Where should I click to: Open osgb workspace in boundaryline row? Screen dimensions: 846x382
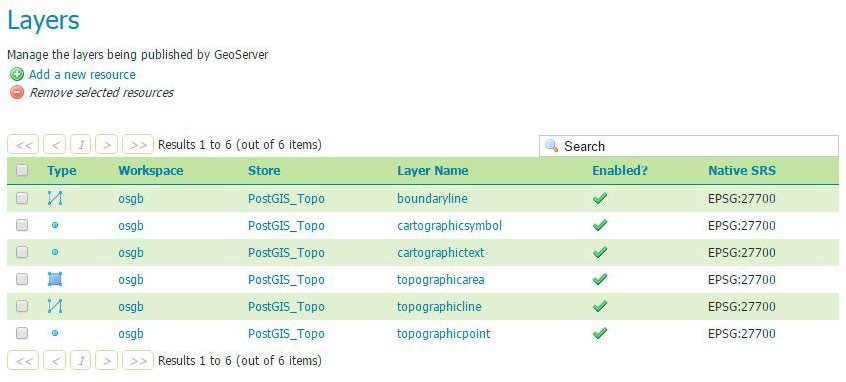(131, 199)
